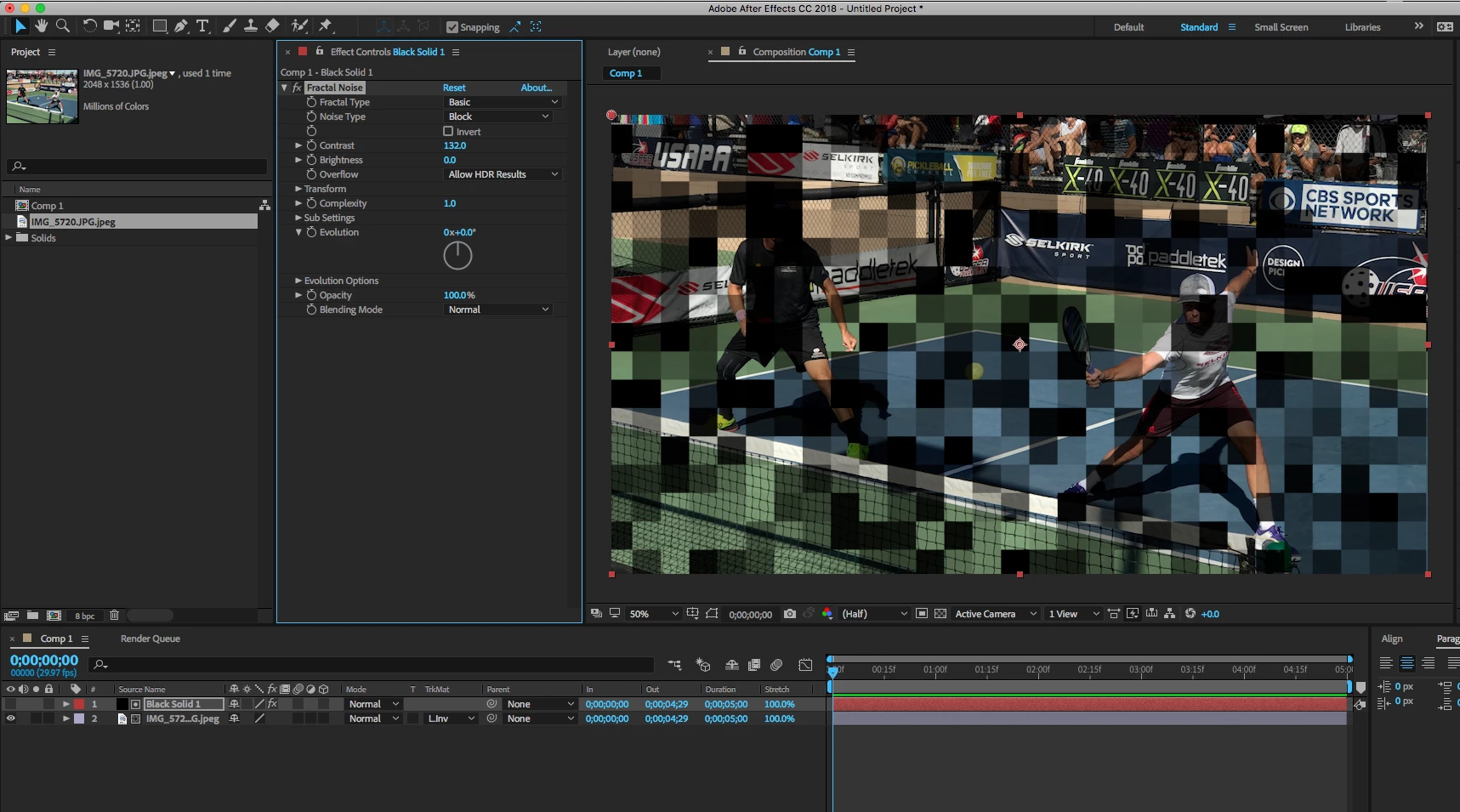Select the Rectangle shape tool
Image resolution: width=1460 pixels, height=812 pixels.
click(159, 26)
